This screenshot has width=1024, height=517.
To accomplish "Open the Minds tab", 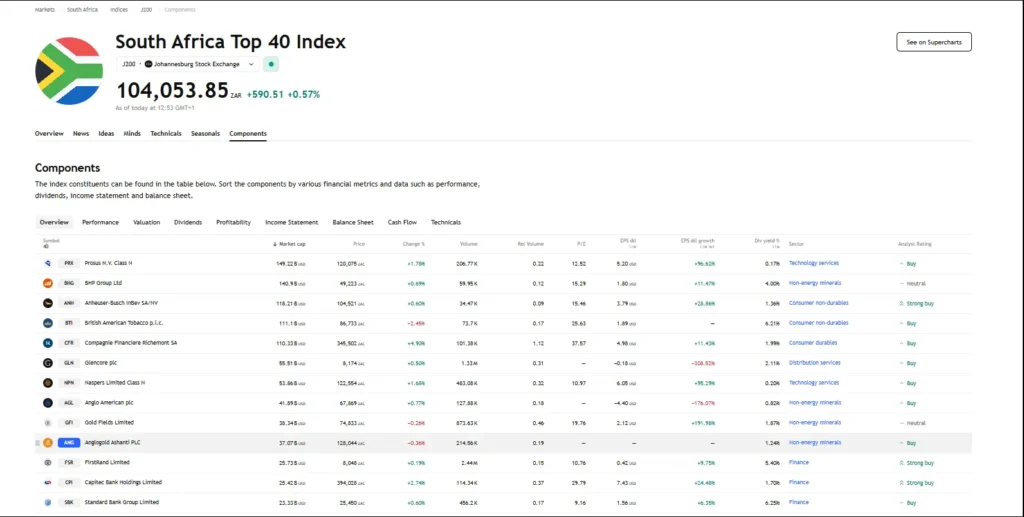I will pyautogui.click(x=132, y=133).
